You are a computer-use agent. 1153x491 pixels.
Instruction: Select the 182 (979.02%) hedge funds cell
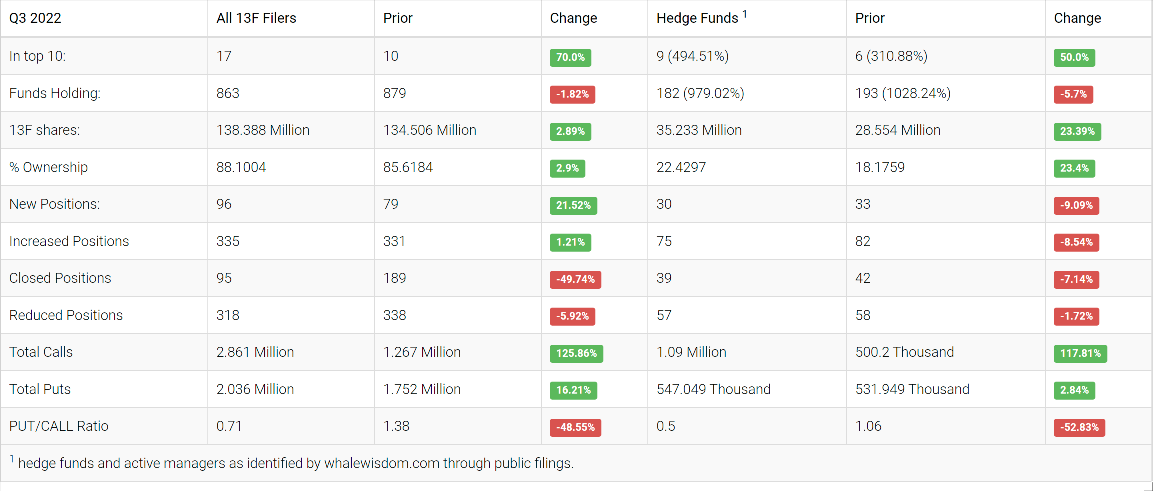(x=700, y=93)
